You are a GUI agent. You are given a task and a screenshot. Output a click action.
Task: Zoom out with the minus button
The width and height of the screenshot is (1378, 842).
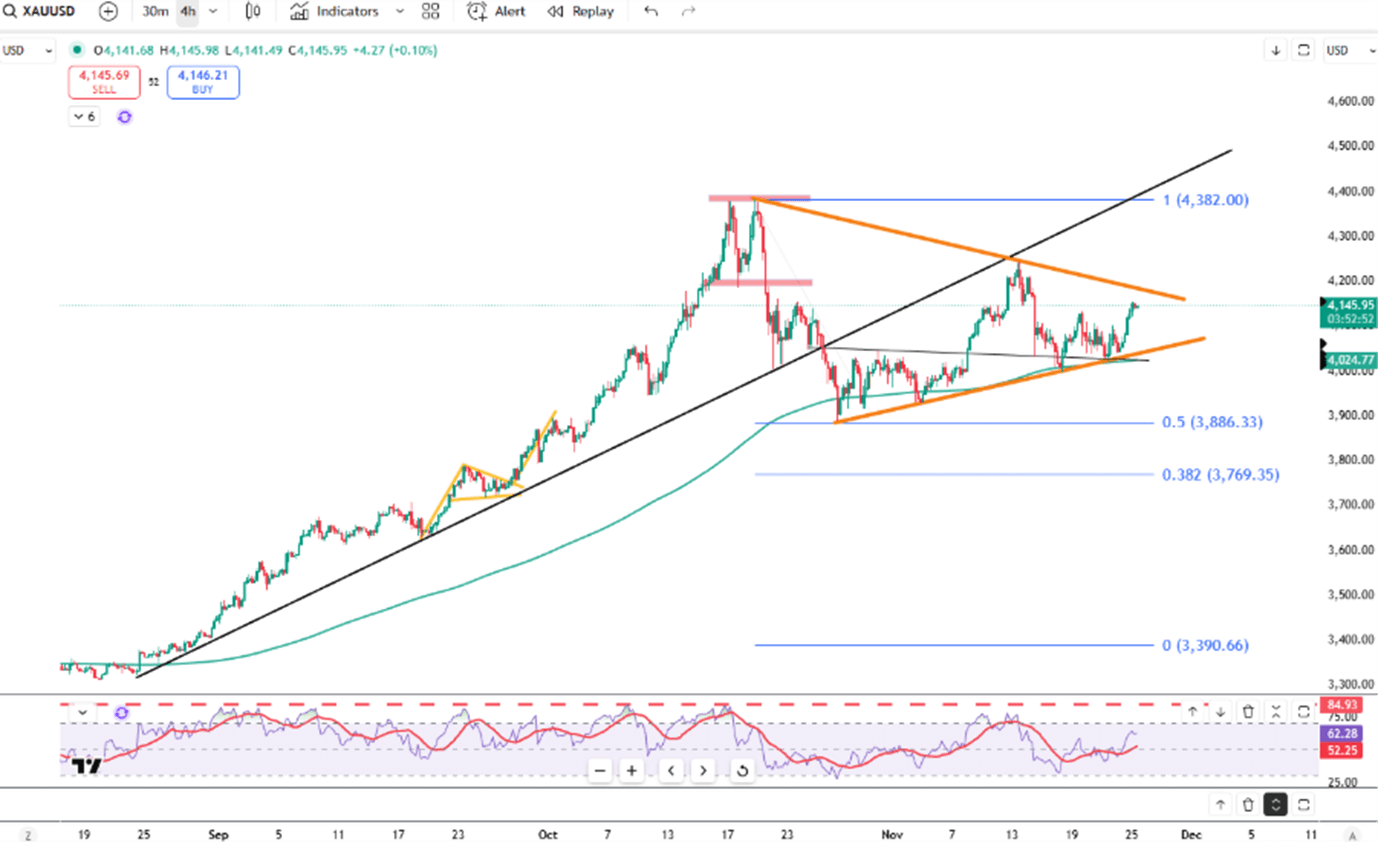click(x=600, y=770)
